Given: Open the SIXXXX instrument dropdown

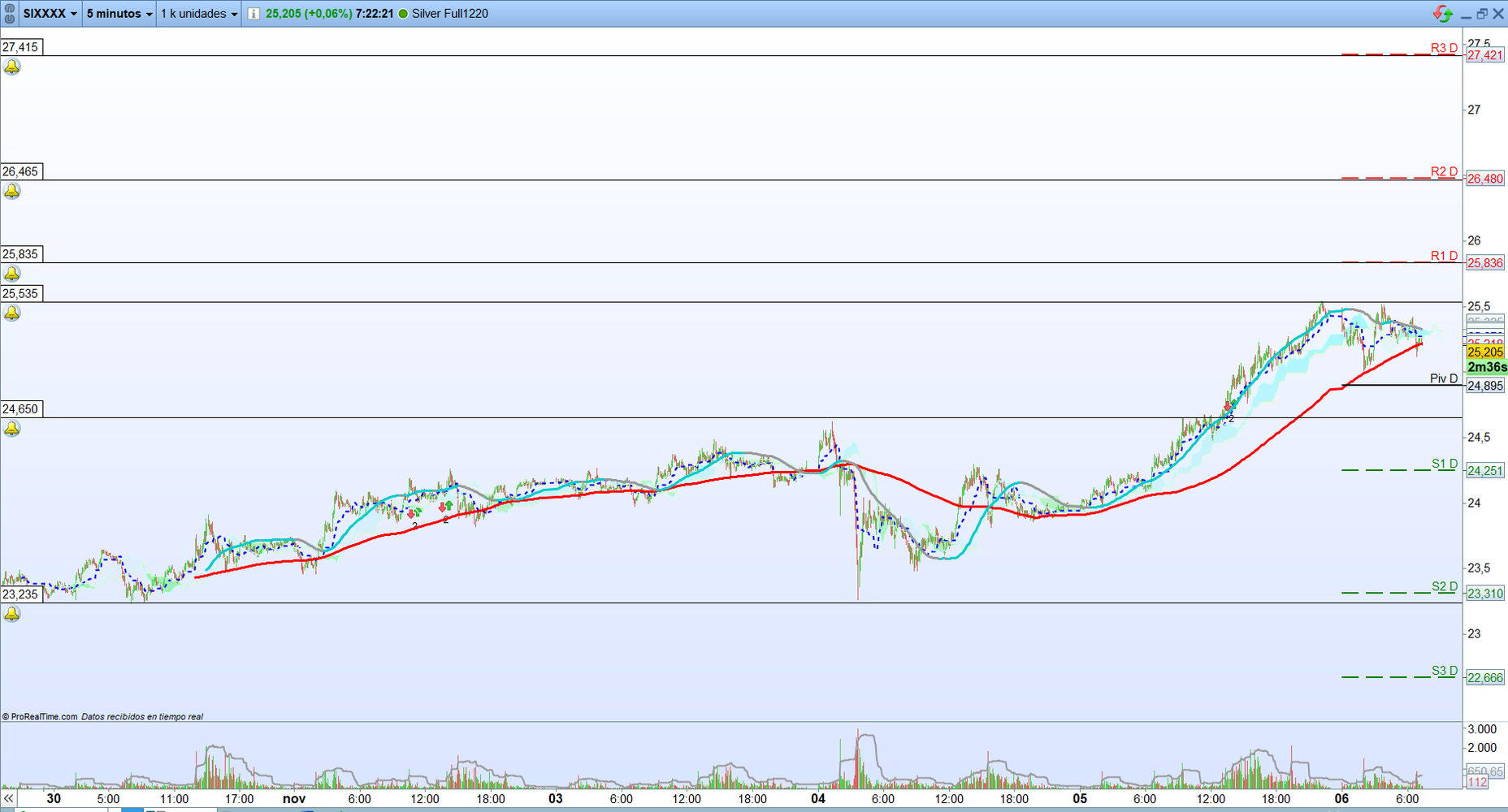Looking at the screenshot, I should coord(50,13).
